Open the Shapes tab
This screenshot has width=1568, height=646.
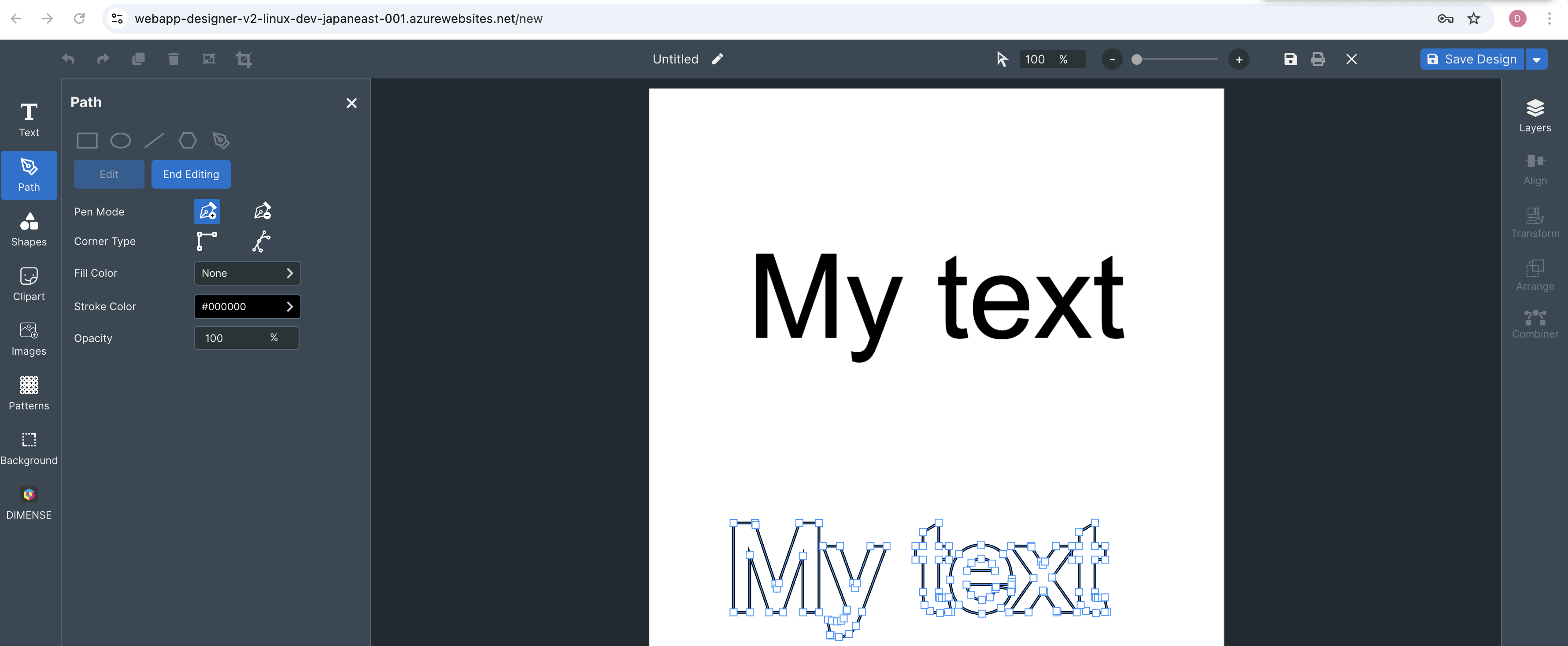(x=29, y=230)
